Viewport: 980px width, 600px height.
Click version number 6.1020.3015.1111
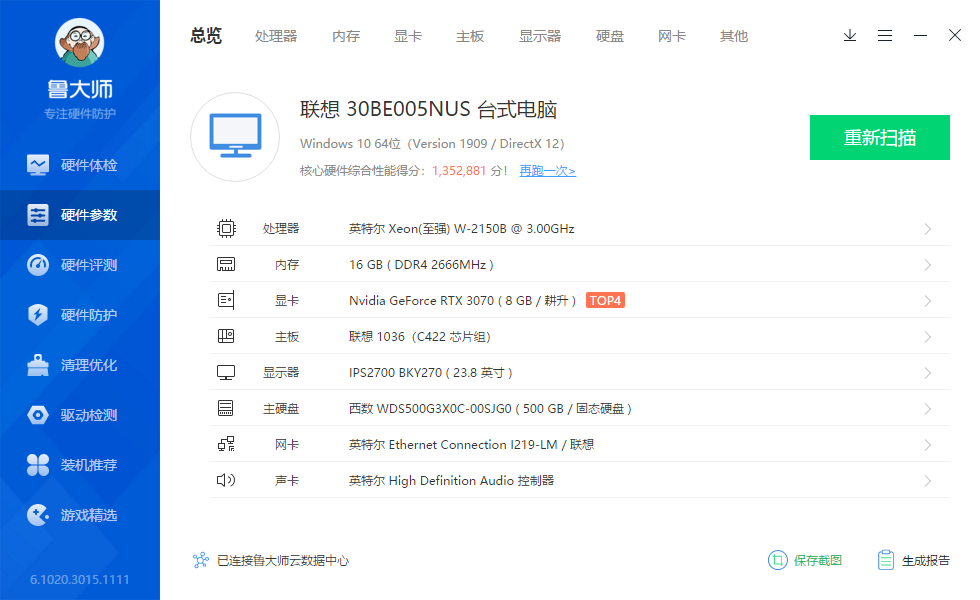[x=79, y=579]
